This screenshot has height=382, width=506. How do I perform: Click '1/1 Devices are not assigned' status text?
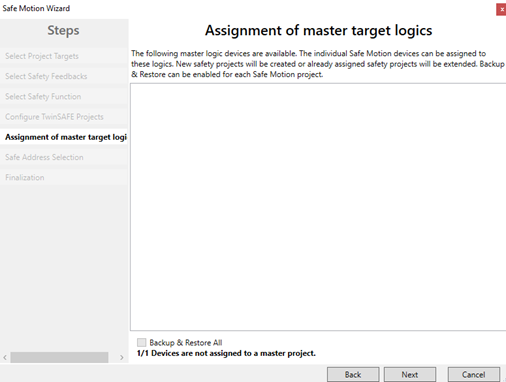(226, 353)
